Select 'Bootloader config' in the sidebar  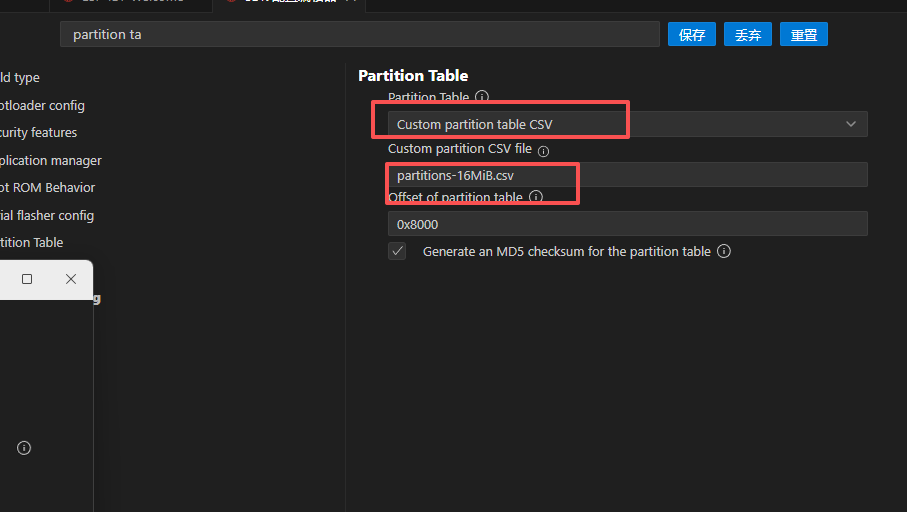[42, 105]
